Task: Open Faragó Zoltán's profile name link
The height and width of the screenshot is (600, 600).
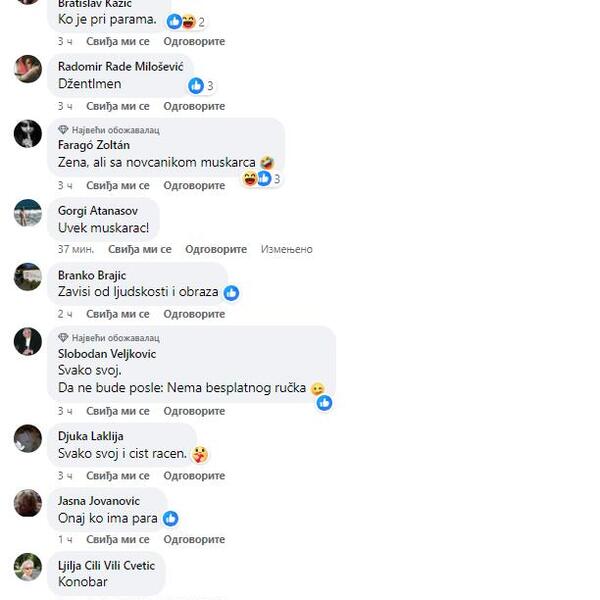Action: tap(94, 145)
